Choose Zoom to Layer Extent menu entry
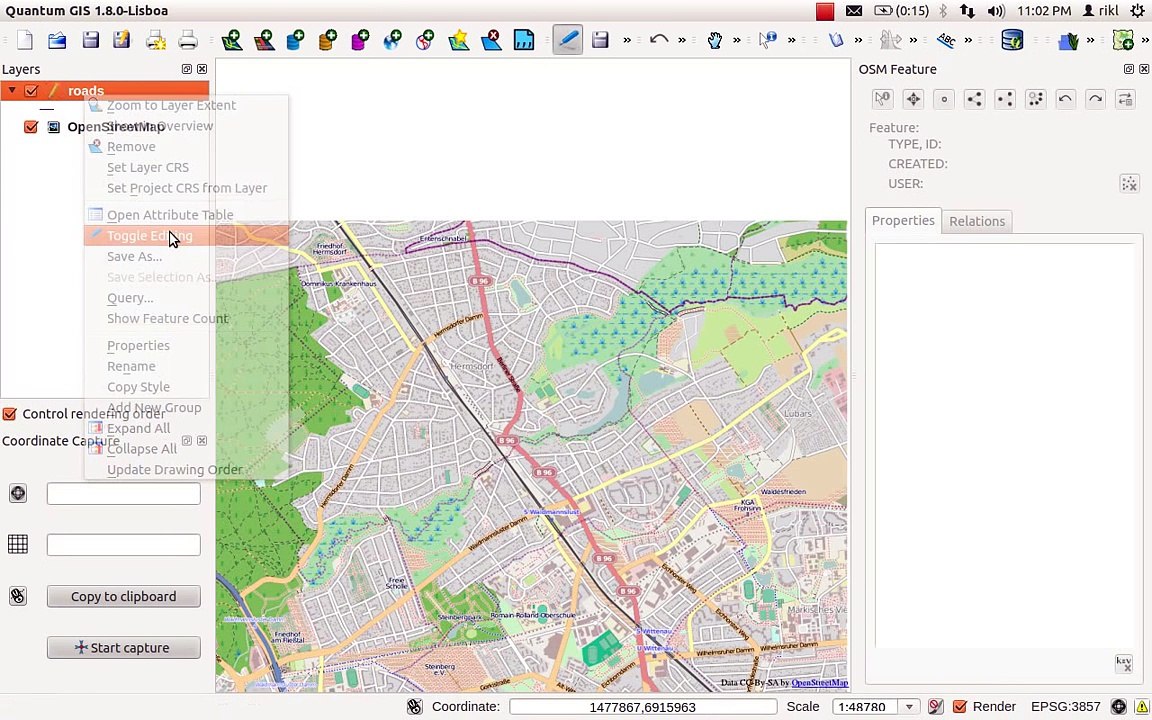The width and height of the screenshot is (1152, 720). click(186, 105)
